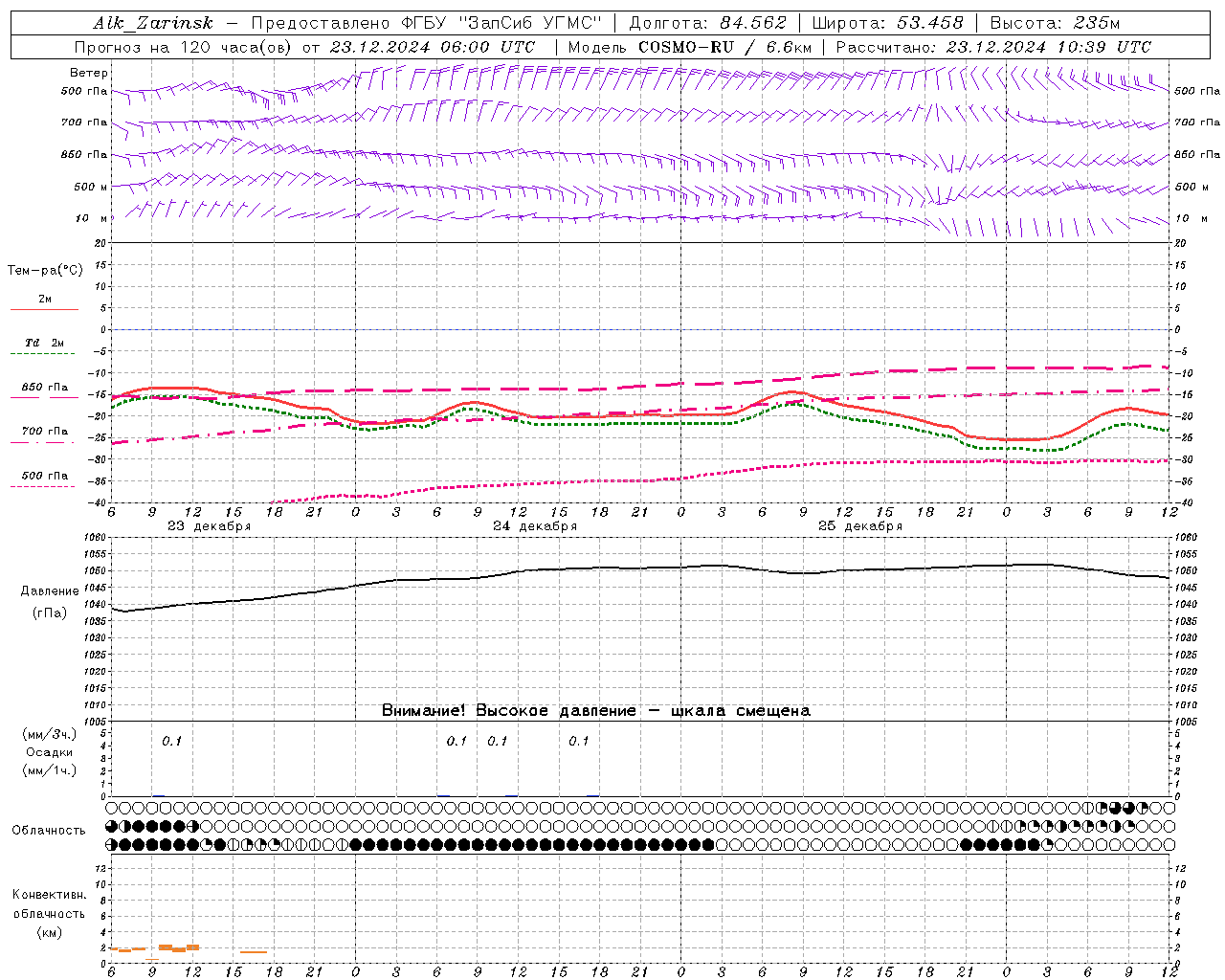Click the Alk_Zarinsk station title
This screenshot has height=980, width=1225.
click(152, 23)
